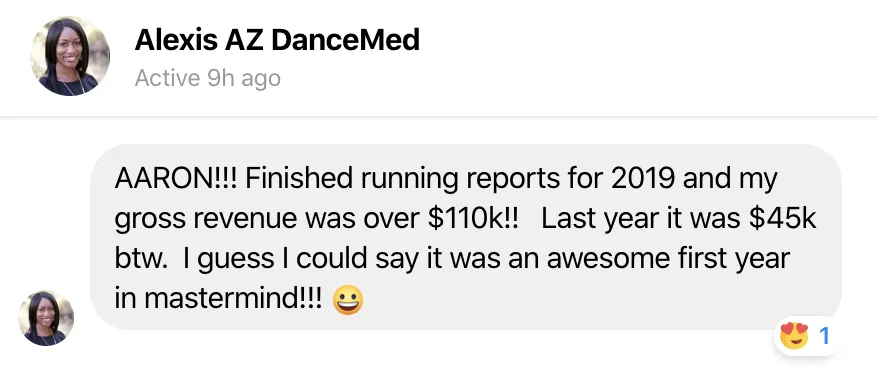Viewport: 878px width, 380px height.
Task: Click the $45k amount in the message
Action: 783,219
